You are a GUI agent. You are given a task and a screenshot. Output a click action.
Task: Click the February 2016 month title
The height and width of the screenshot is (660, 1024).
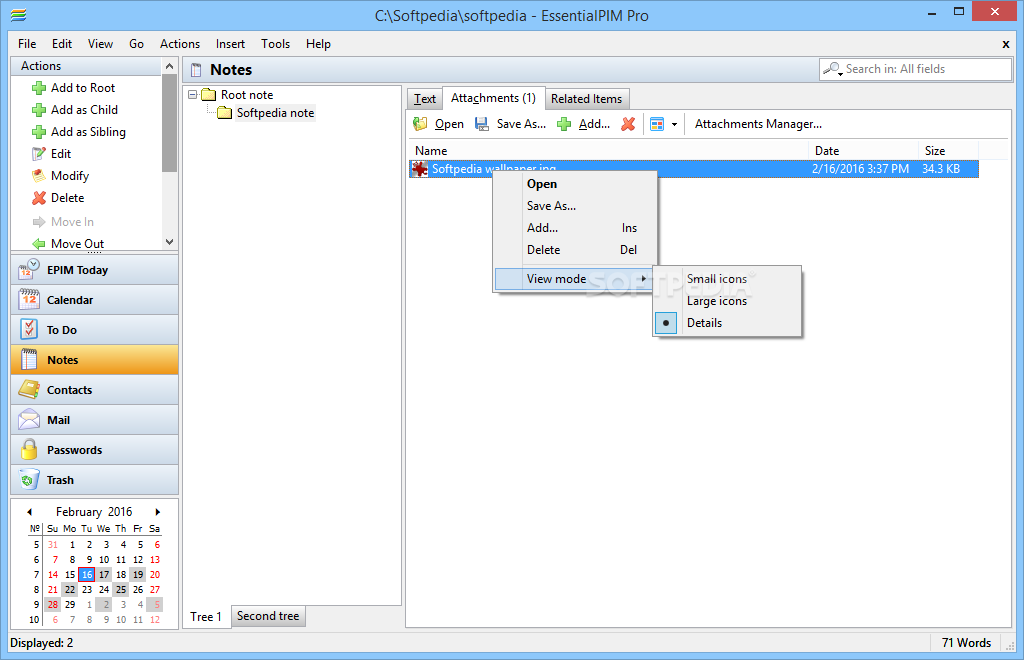click(x=94, y=512)
